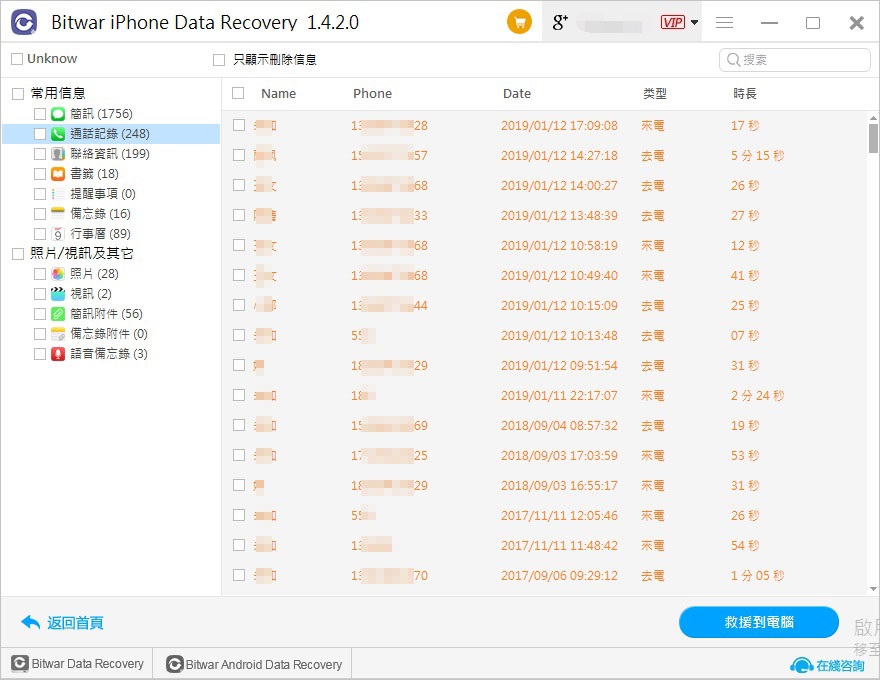Sort by the Phone column header
The height and width of the screenshot is (680, 880).
tap(372, 94)
